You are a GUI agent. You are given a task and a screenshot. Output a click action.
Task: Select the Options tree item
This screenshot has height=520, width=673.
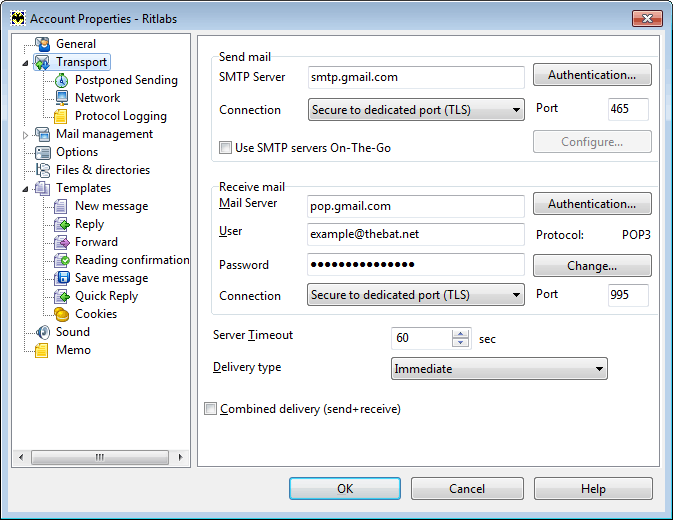(77, 152)
